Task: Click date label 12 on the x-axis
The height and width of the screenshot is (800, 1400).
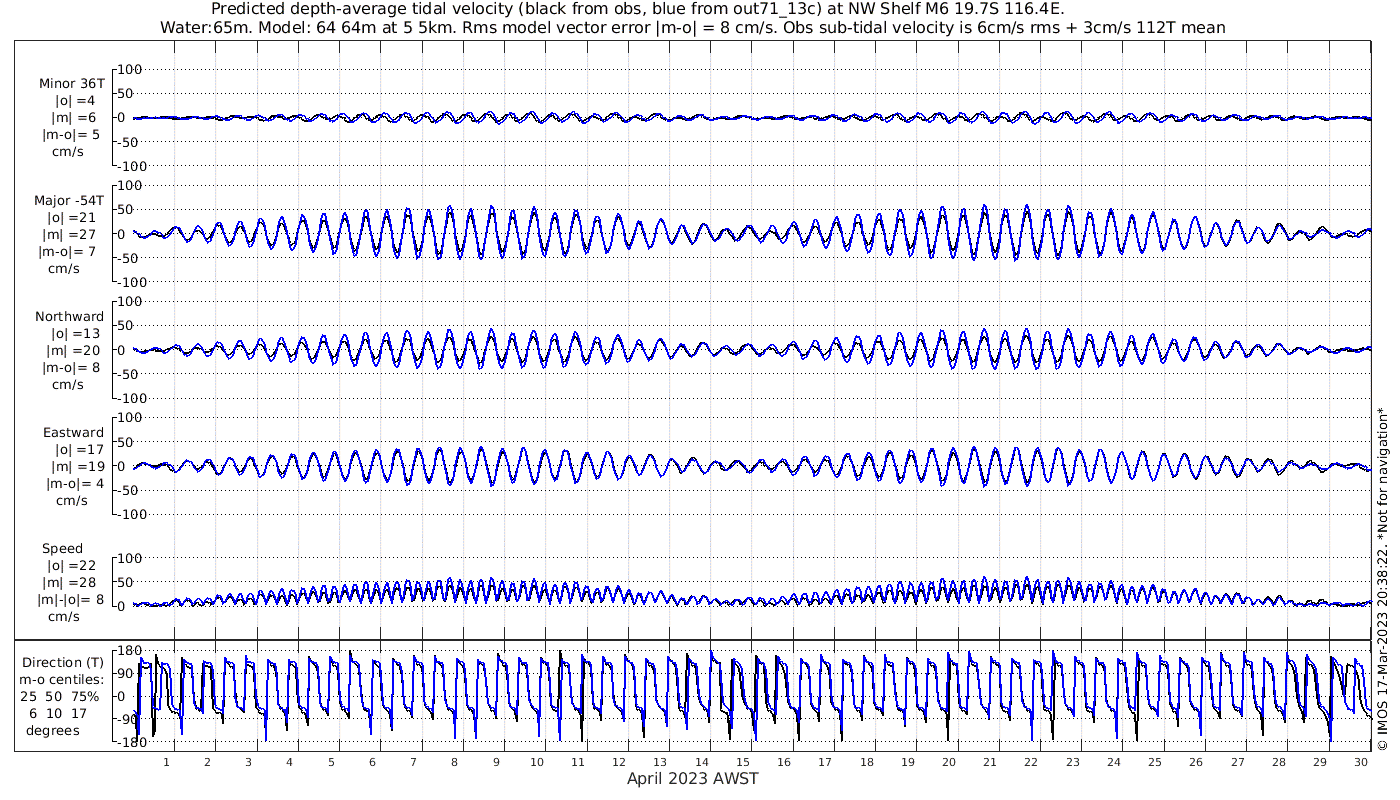Action: click(x=619, y=762)
